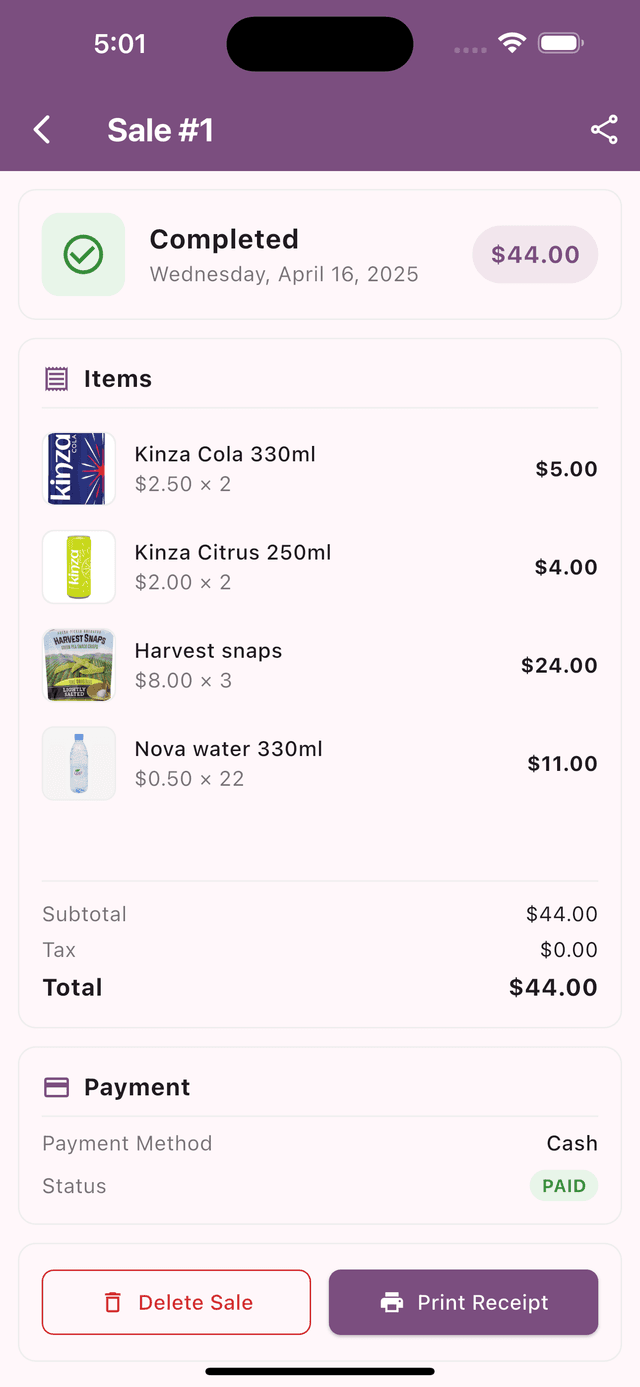Image resolution: width=640 pixels, height=1387 pixels.
Task: Tap the green completed checkmark icon
Action: (83, 254)
